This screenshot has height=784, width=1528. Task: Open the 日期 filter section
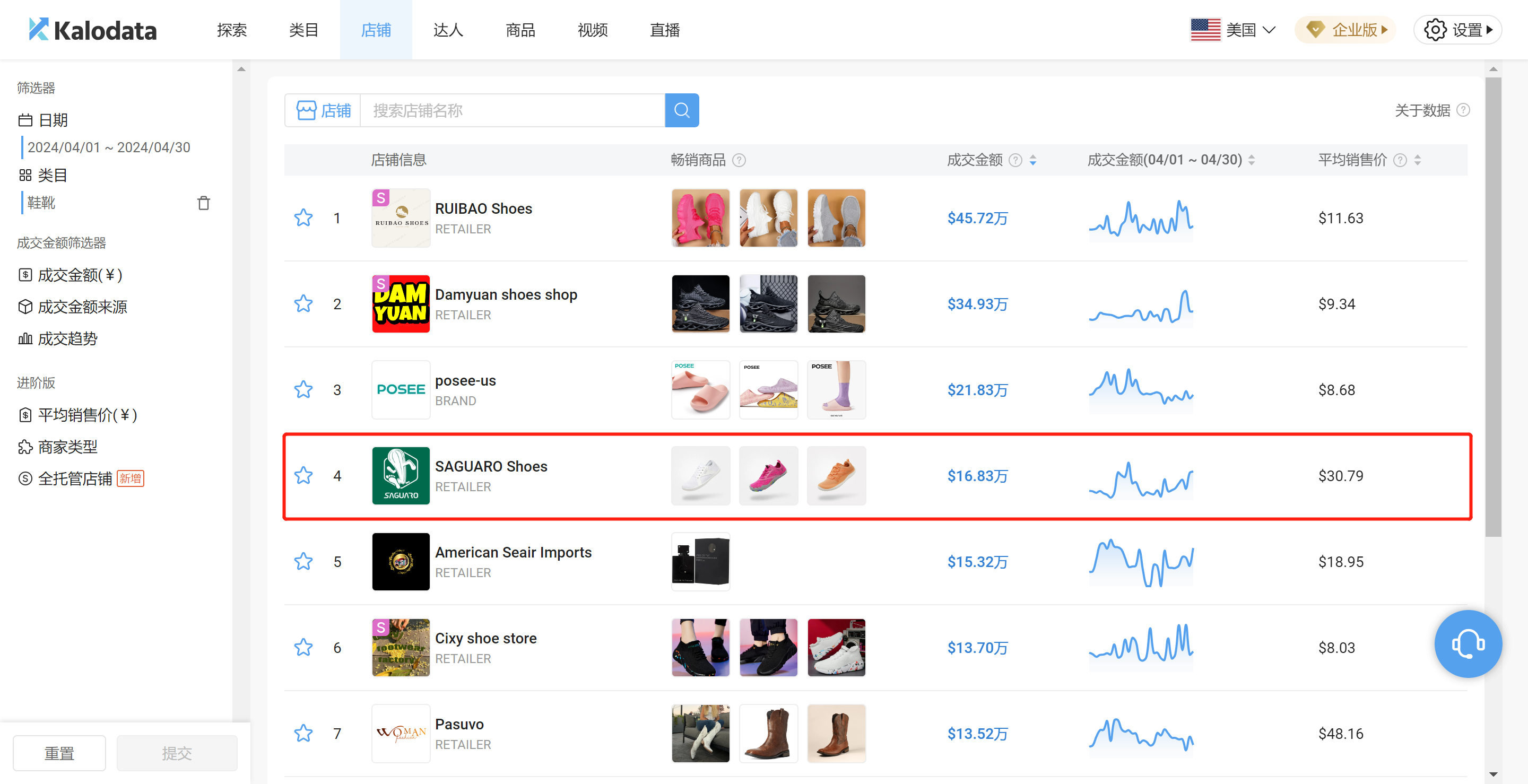(42, 120)
